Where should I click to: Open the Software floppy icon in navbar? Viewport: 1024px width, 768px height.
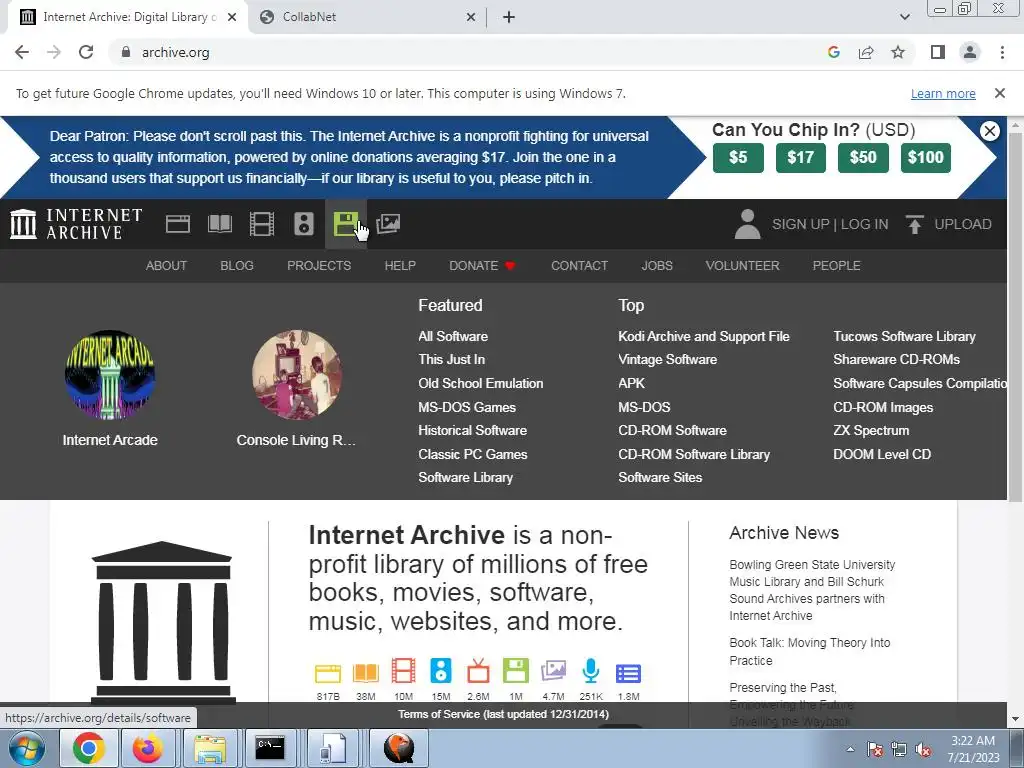pos(345,224)
